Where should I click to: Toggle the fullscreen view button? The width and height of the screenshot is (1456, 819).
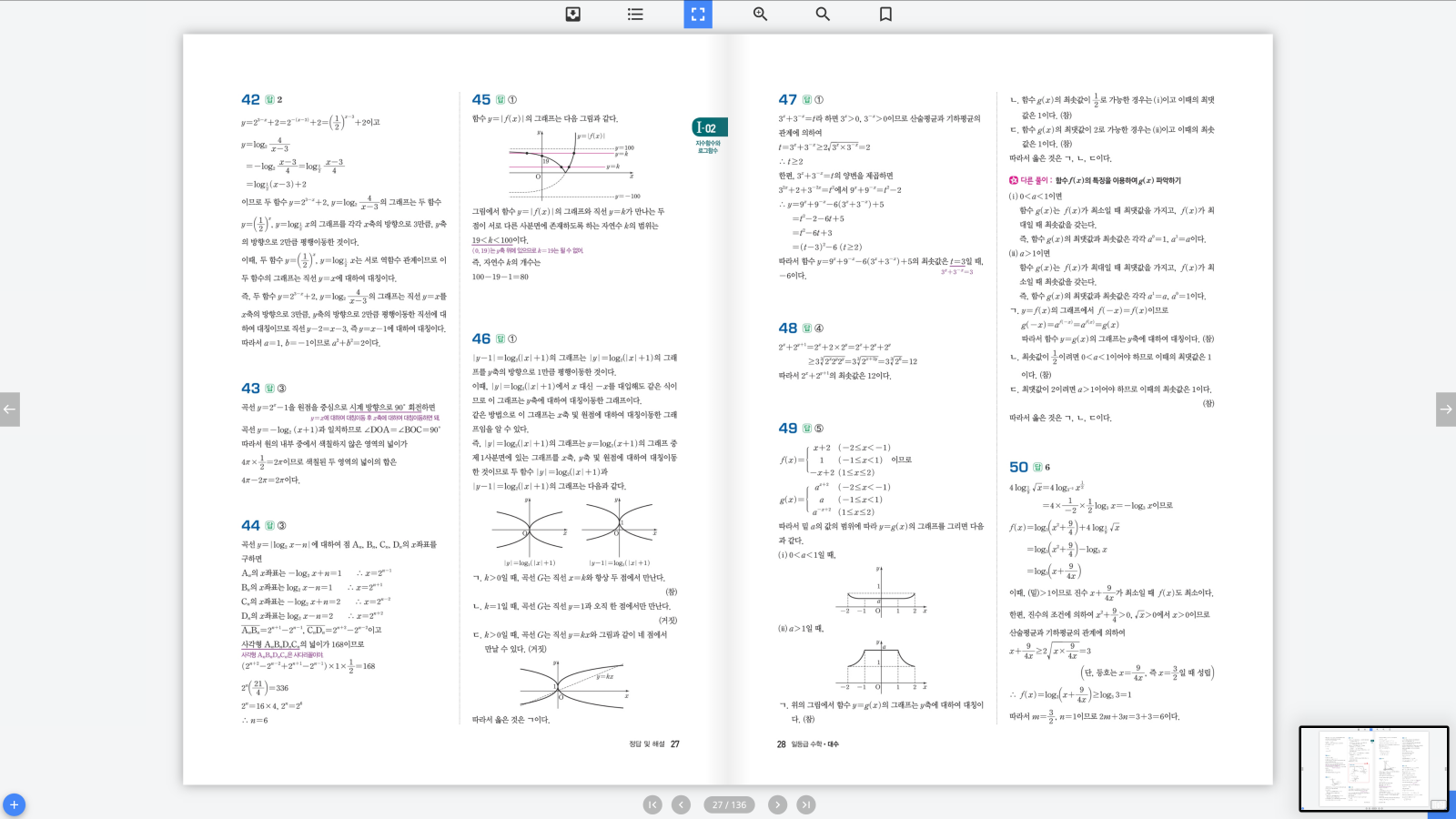coord(698,15)
